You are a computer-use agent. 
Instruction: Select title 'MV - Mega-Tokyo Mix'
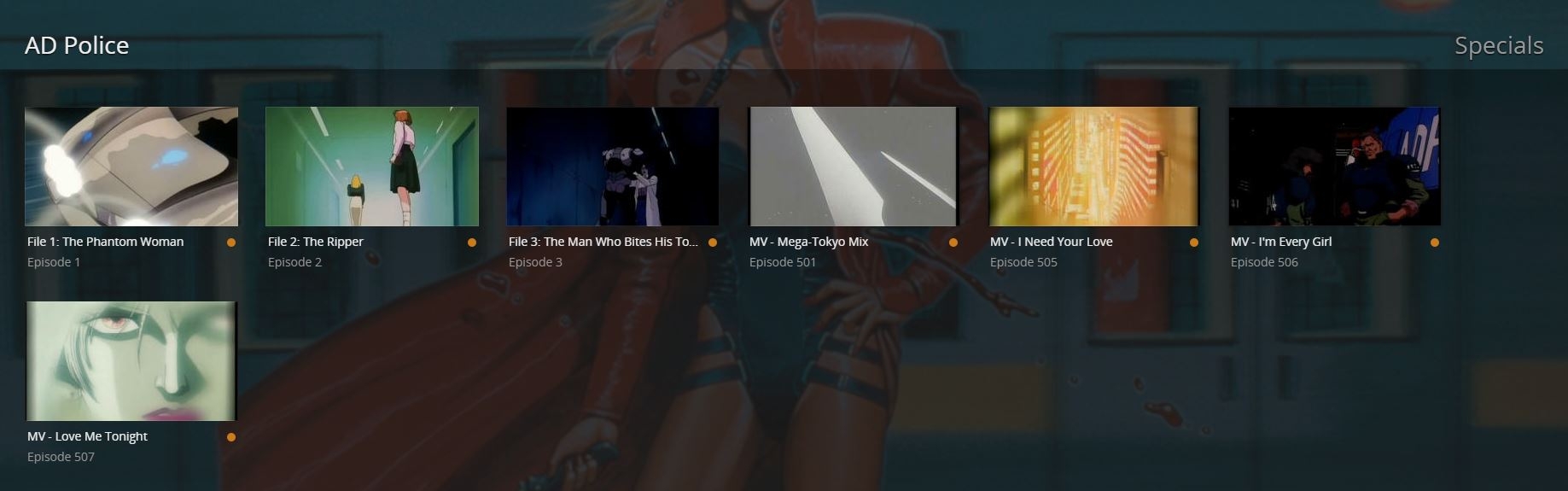[809, 242]
